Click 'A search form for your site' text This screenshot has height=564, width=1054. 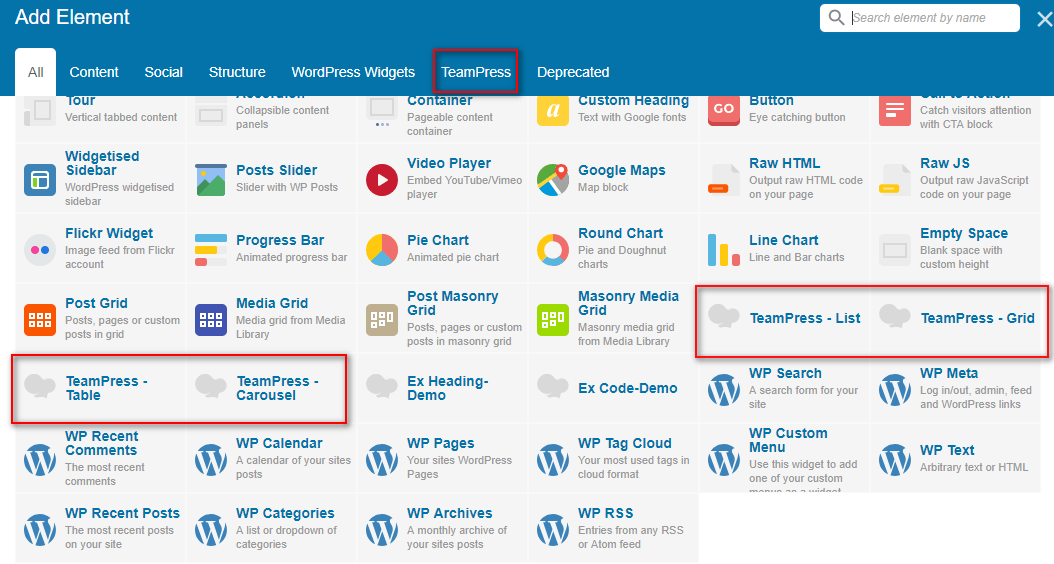click(x=803, y=397)
